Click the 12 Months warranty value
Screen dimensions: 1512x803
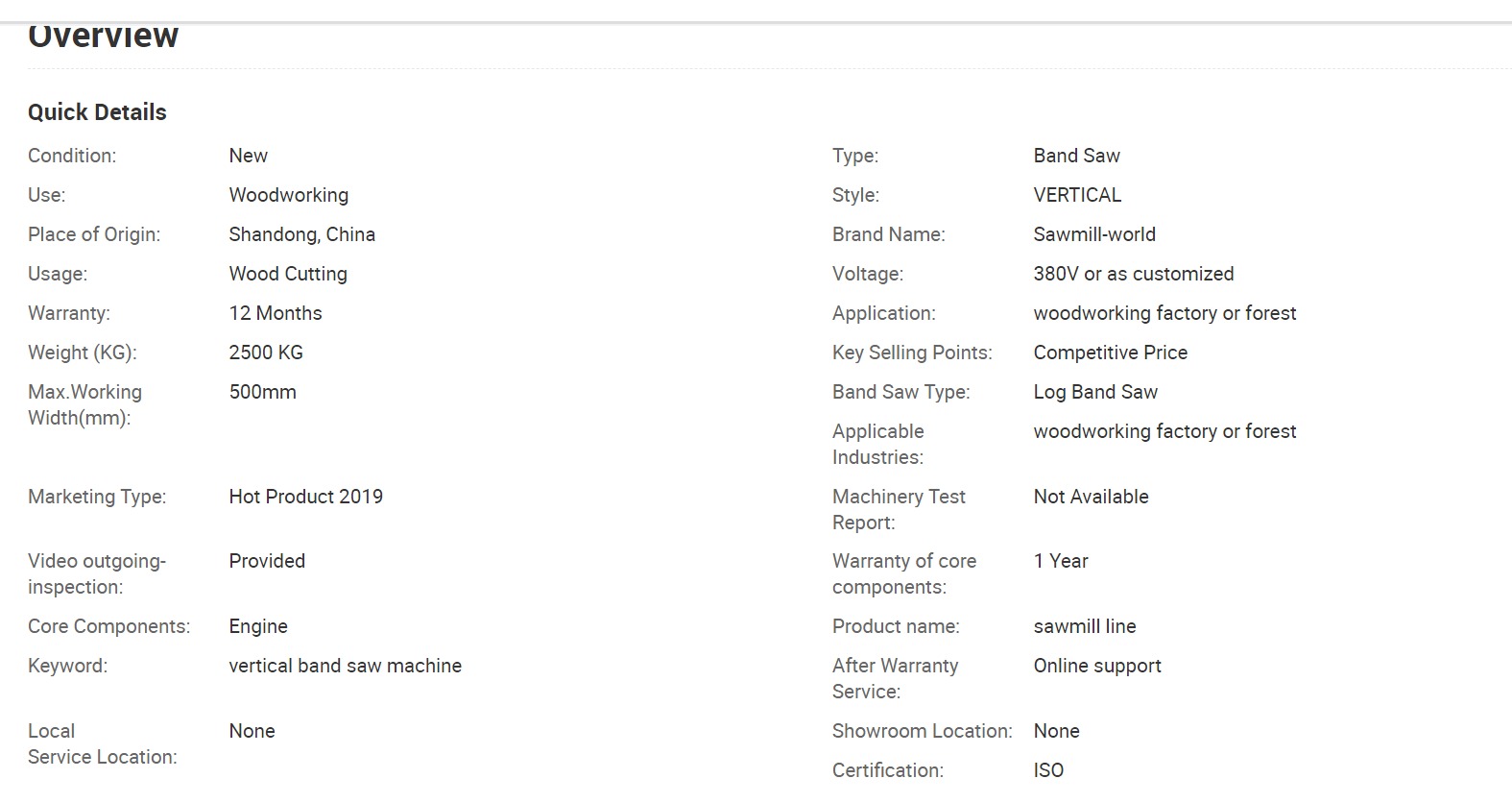[x=275, y=313]
